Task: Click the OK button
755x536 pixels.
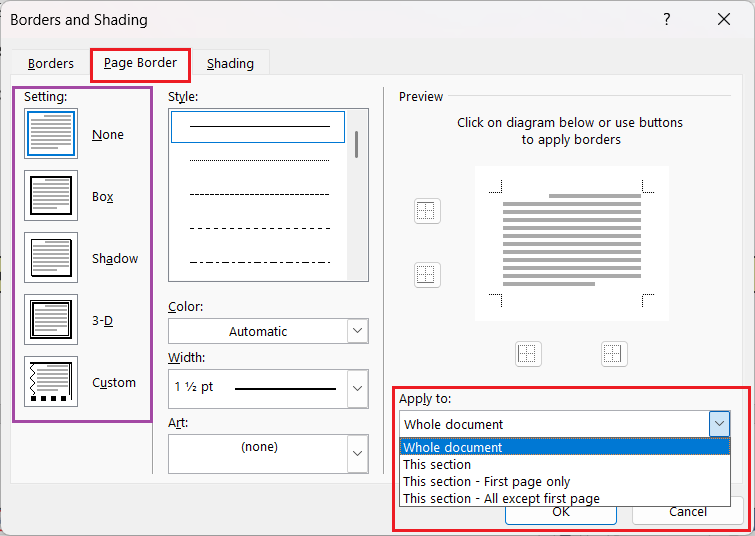Action: click(561, 515)
